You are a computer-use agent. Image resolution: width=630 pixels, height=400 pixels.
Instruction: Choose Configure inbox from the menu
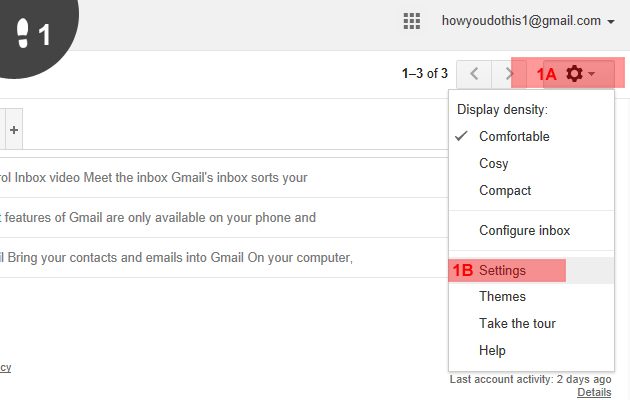[531, 231]
